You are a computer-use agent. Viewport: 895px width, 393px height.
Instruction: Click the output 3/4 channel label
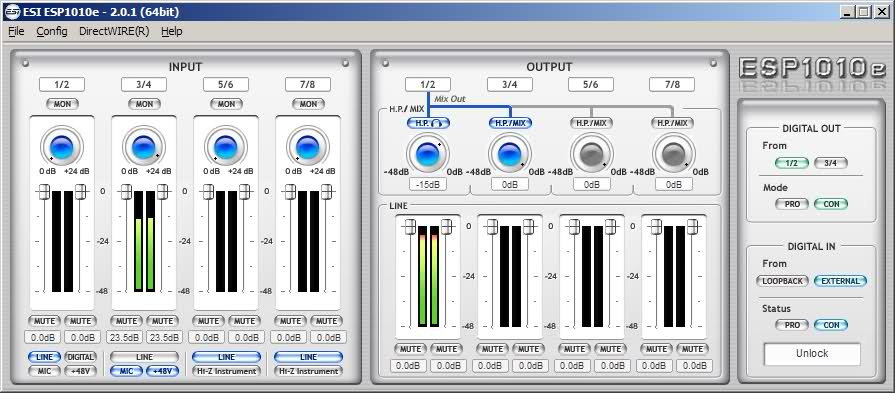(x=510, y=84)
